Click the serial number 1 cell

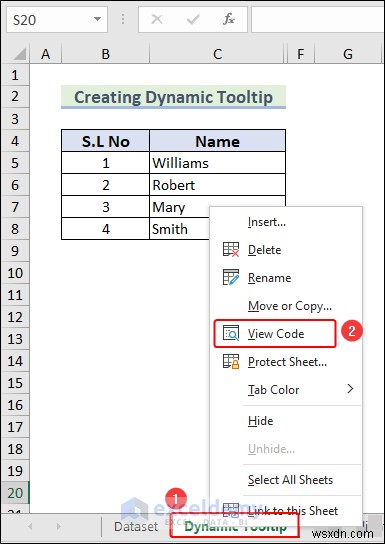tap(105, 163)
